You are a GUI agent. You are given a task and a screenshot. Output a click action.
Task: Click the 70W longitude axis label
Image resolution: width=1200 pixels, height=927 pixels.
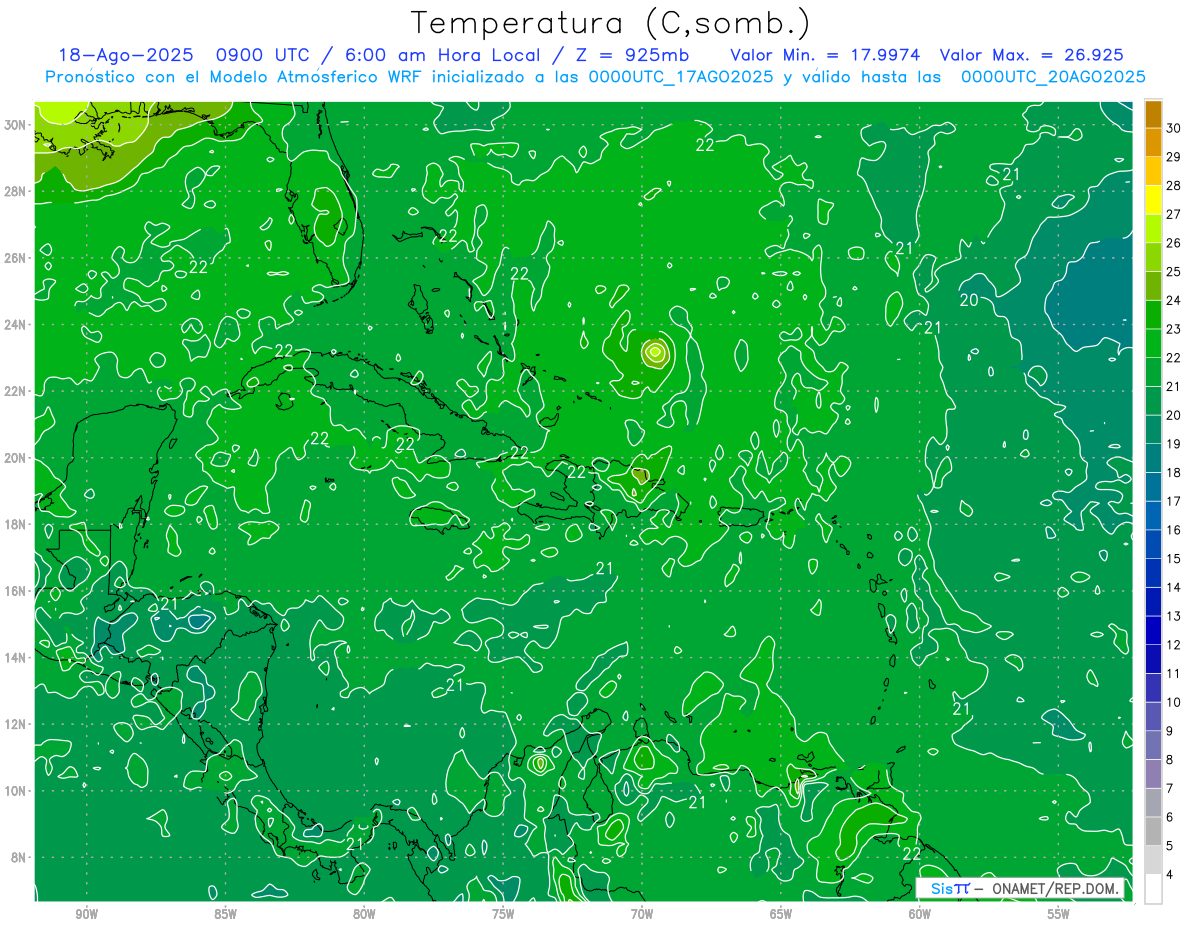coord(642,914)
